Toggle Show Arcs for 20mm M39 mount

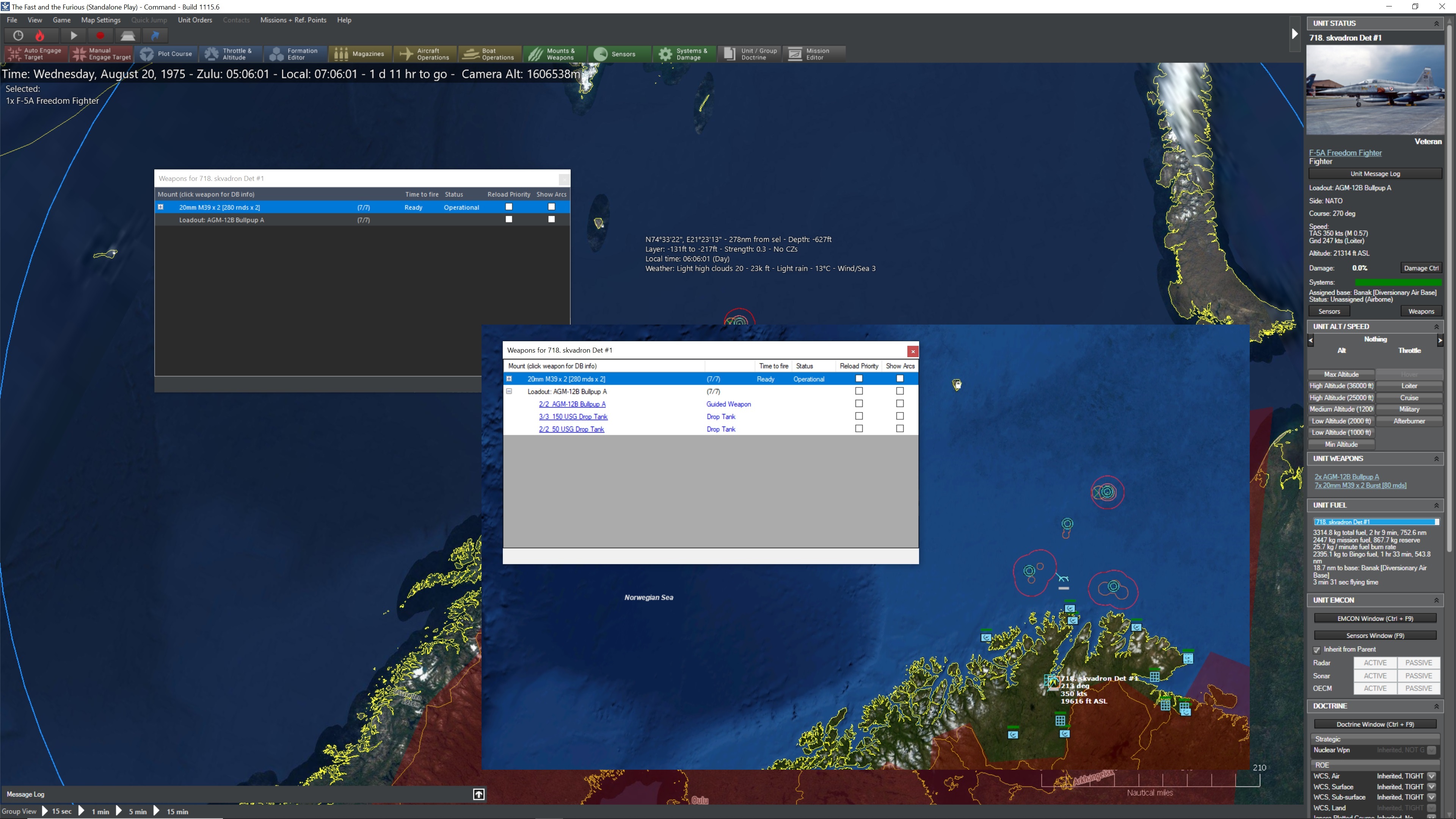point(900,379)
